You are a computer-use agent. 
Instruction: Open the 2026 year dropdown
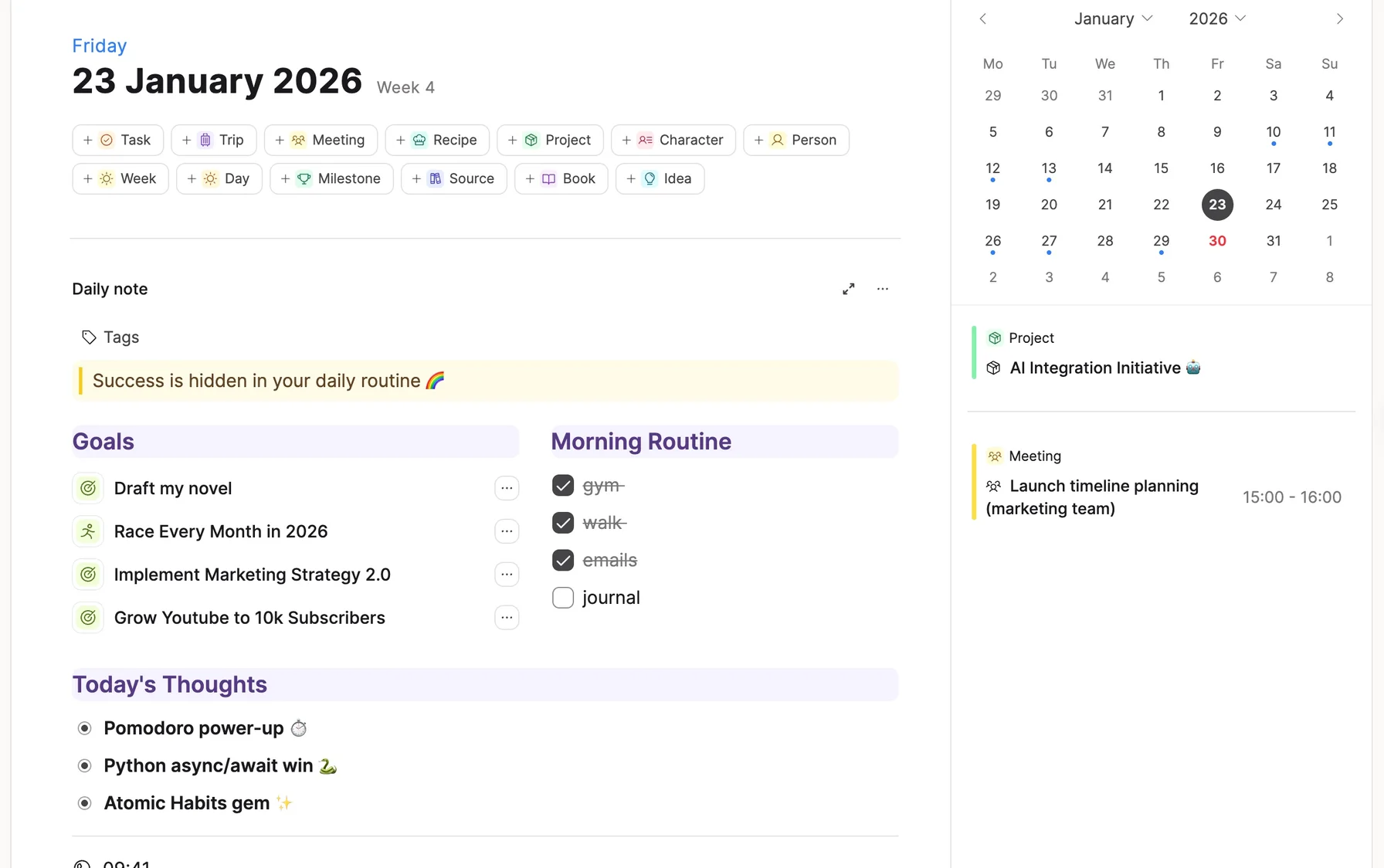[1217, 19]
